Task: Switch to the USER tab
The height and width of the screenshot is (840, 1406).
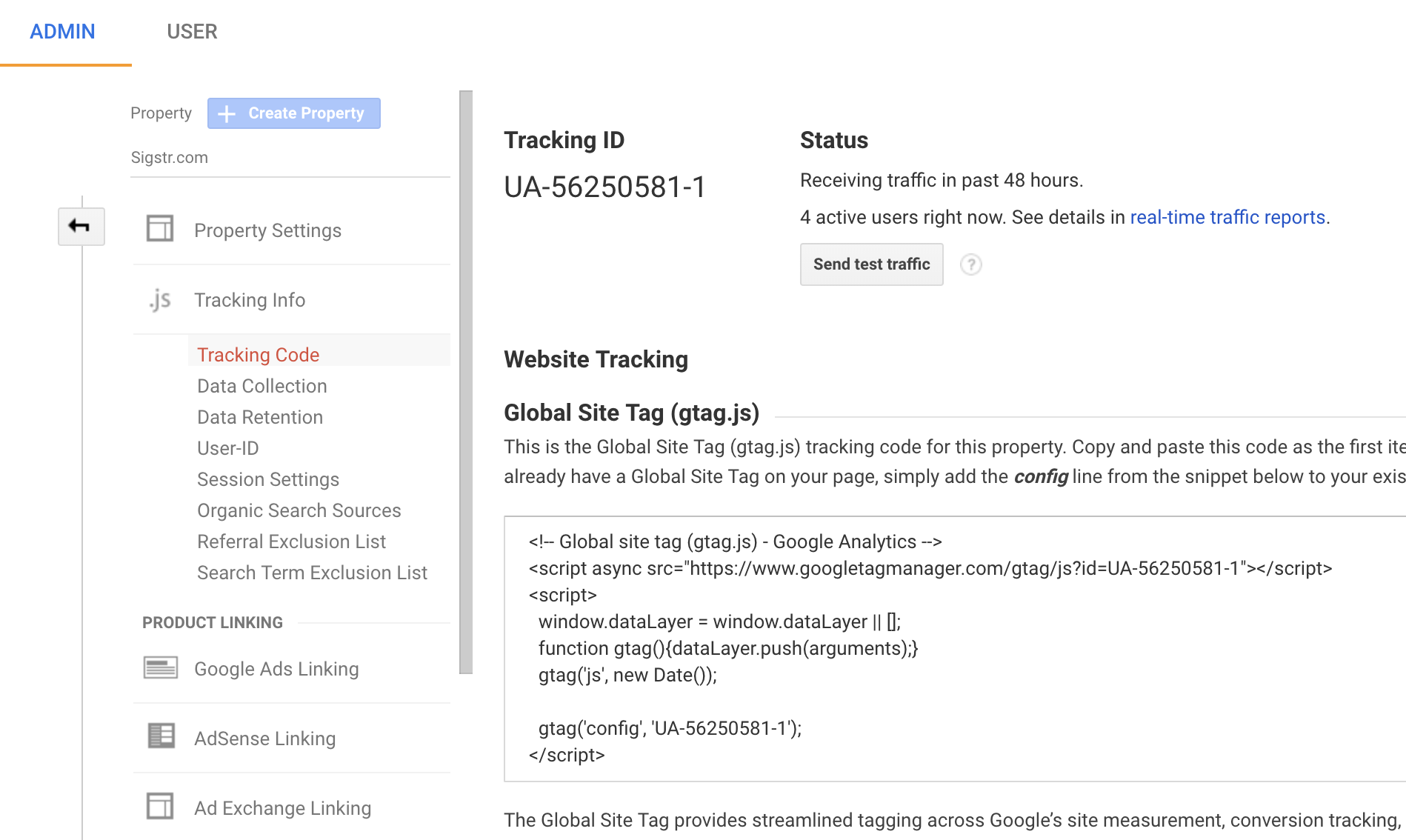Action: 192,31
